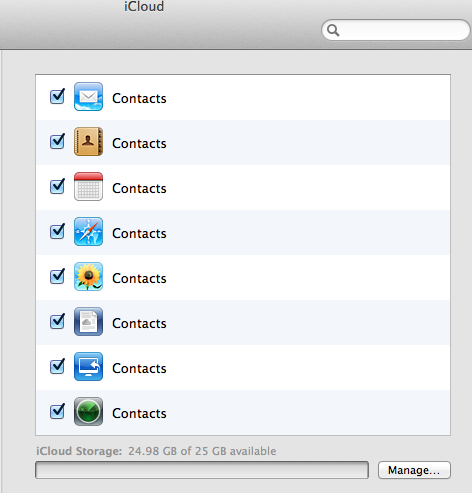Toggle the checkbox beside the Safari icon
Screen dimensions: 472x493
click(x=57, y=231)
